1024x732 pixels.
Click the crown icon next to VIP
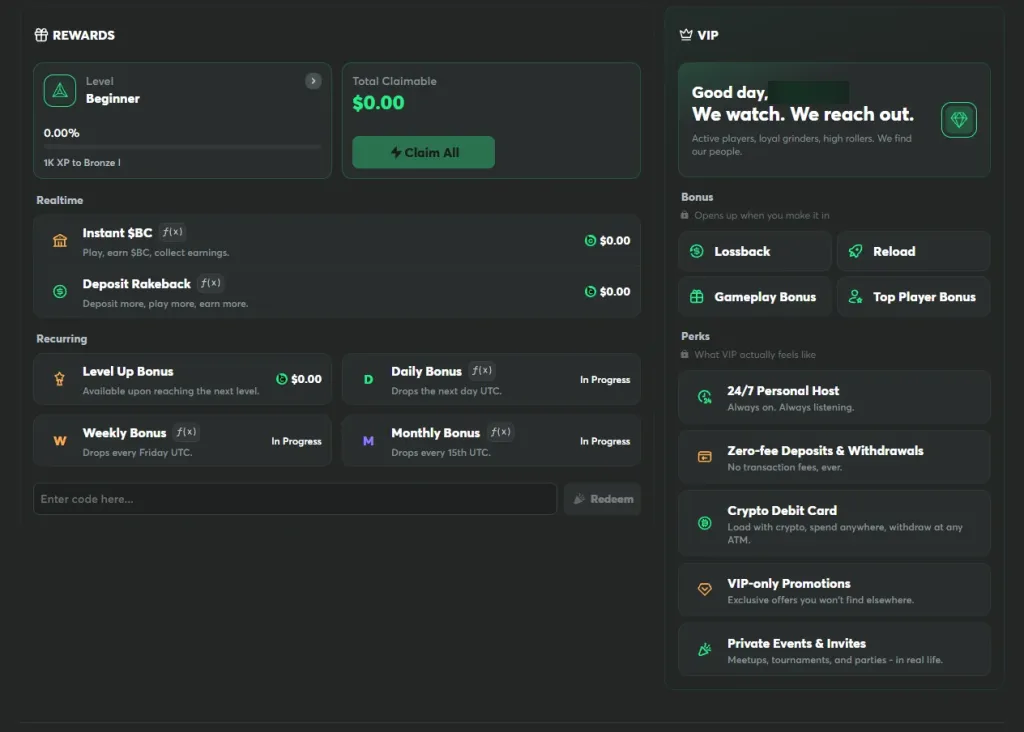pos(686,35)
